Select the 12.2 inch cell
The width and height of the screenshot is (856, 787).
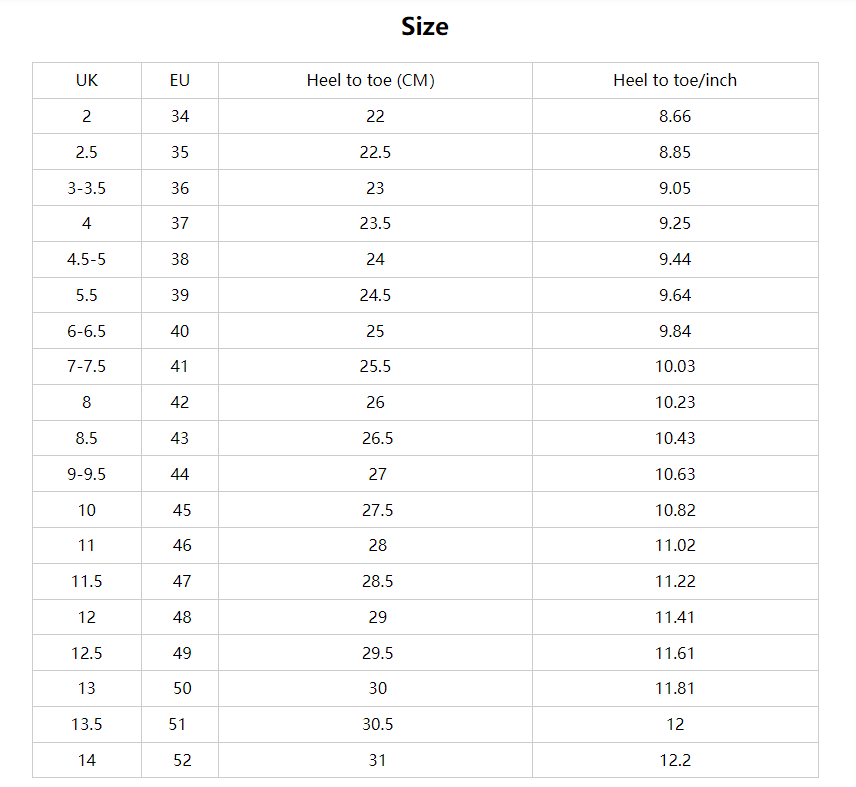pyautogui.click(x=675, y=760)
